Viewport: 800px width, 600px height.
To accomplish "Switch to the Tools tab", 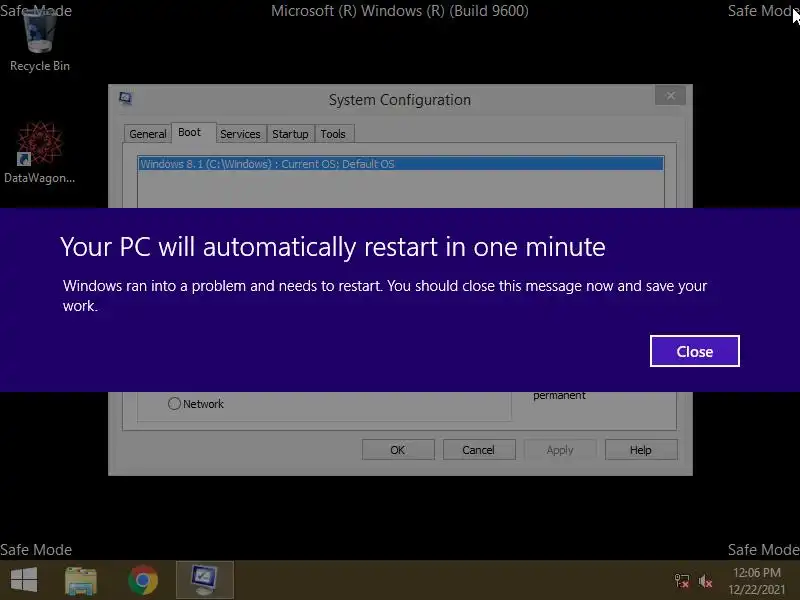I will click(x=333, y=134).
